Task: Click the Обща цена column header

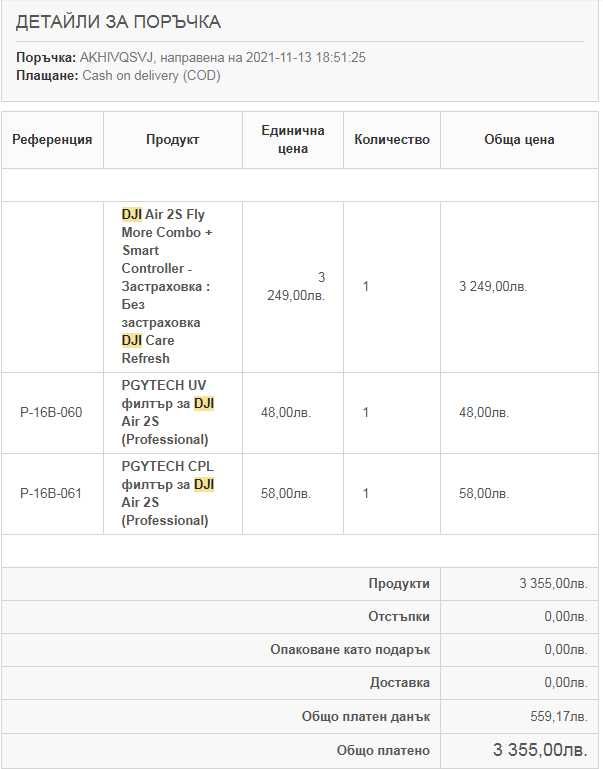Action: (x=519, y=140)
